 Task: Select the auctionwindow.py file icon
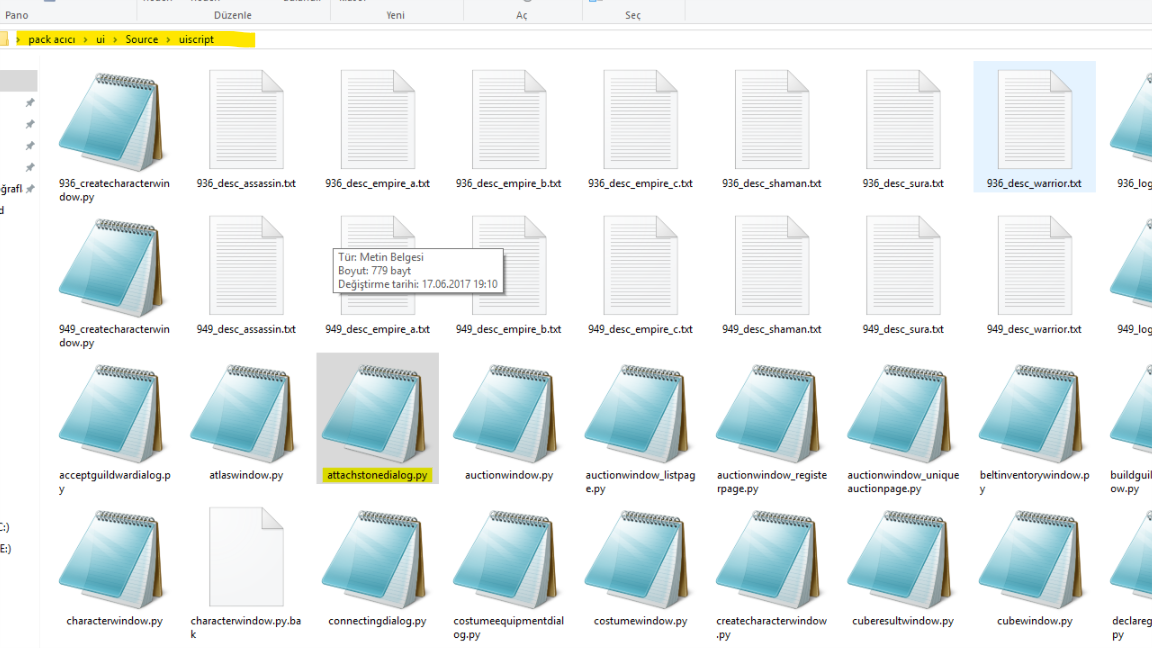pyautogui.click(x=505, y=414)
